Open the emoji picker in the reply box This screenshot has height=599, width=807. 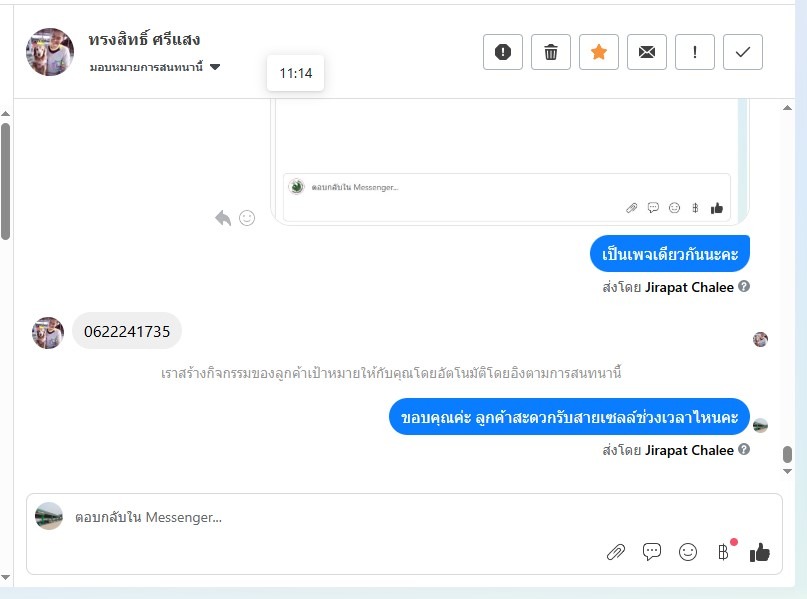click(688, 552)
